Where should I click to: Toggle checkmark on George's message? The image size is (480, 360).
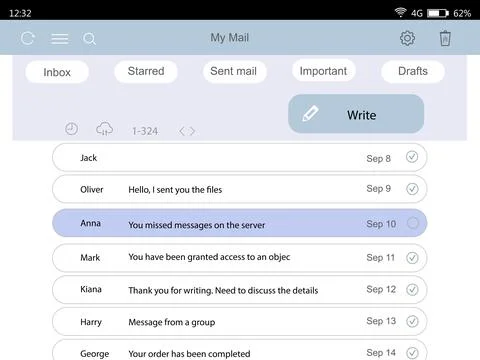pyautogui.click(x=412, y=353)
